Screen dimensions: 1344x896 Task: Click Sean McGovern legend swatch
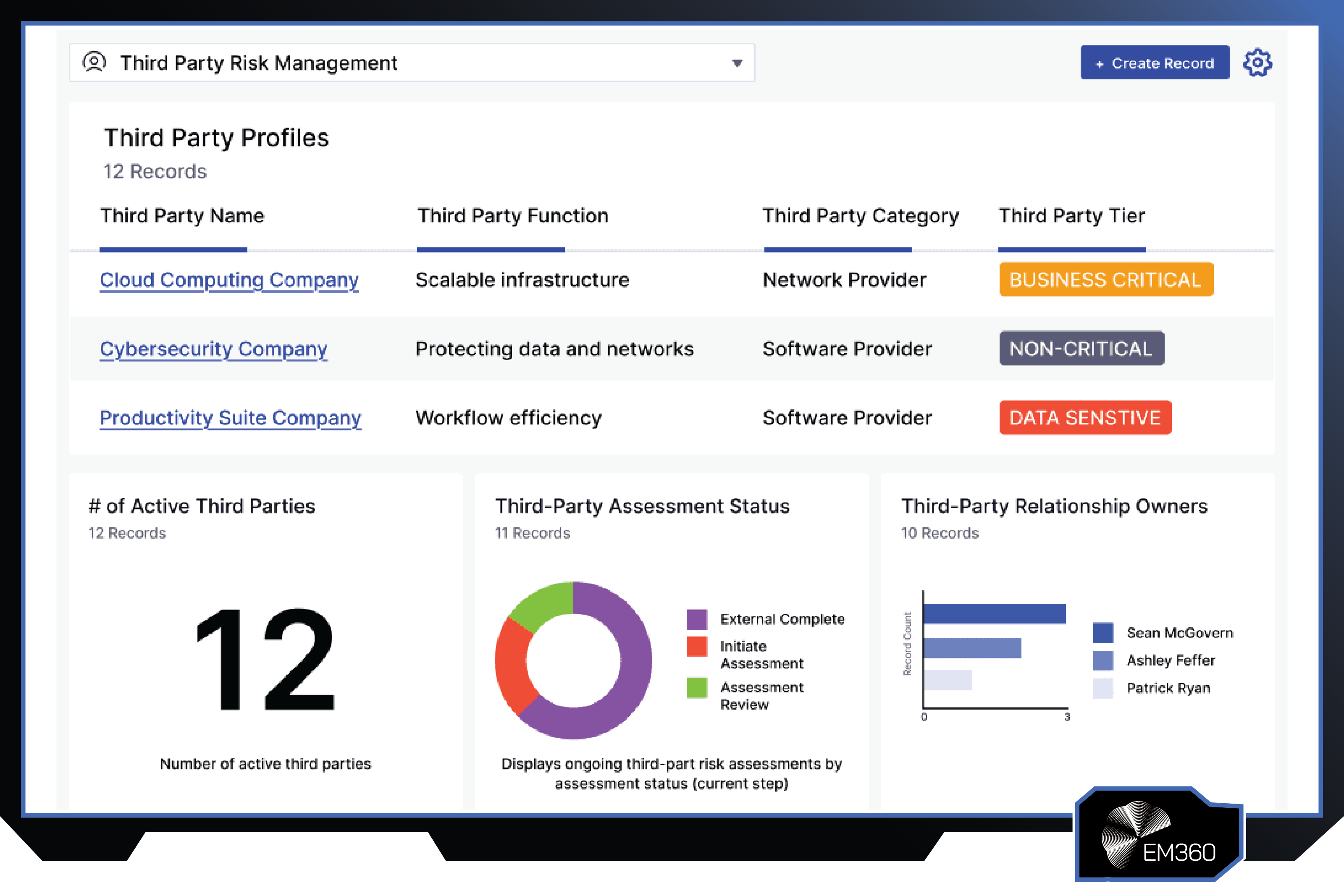[x=1103, y=633]
